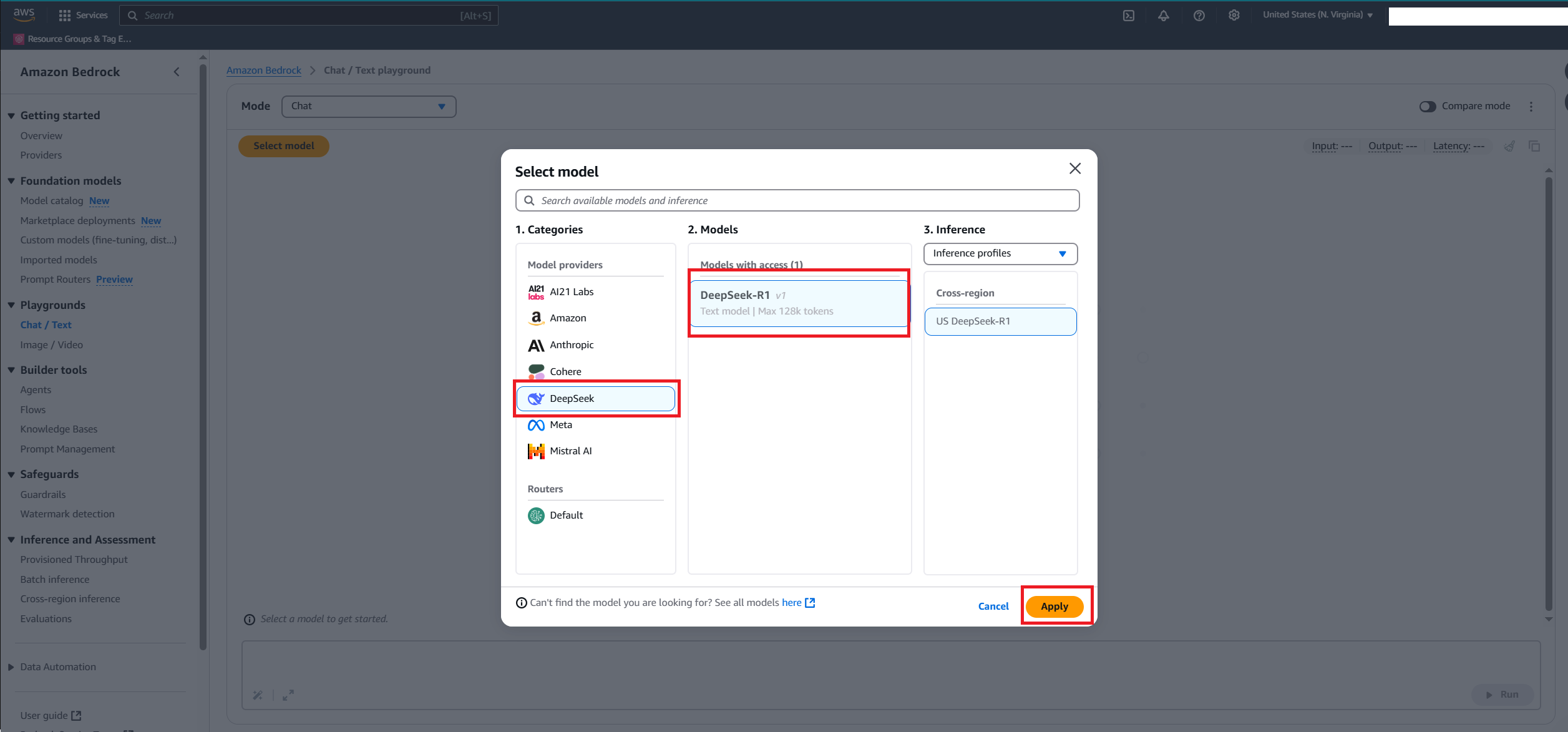Open the settings gear in top bar
Viewport: 1568px width, 732px height.
pos(1234,16)
